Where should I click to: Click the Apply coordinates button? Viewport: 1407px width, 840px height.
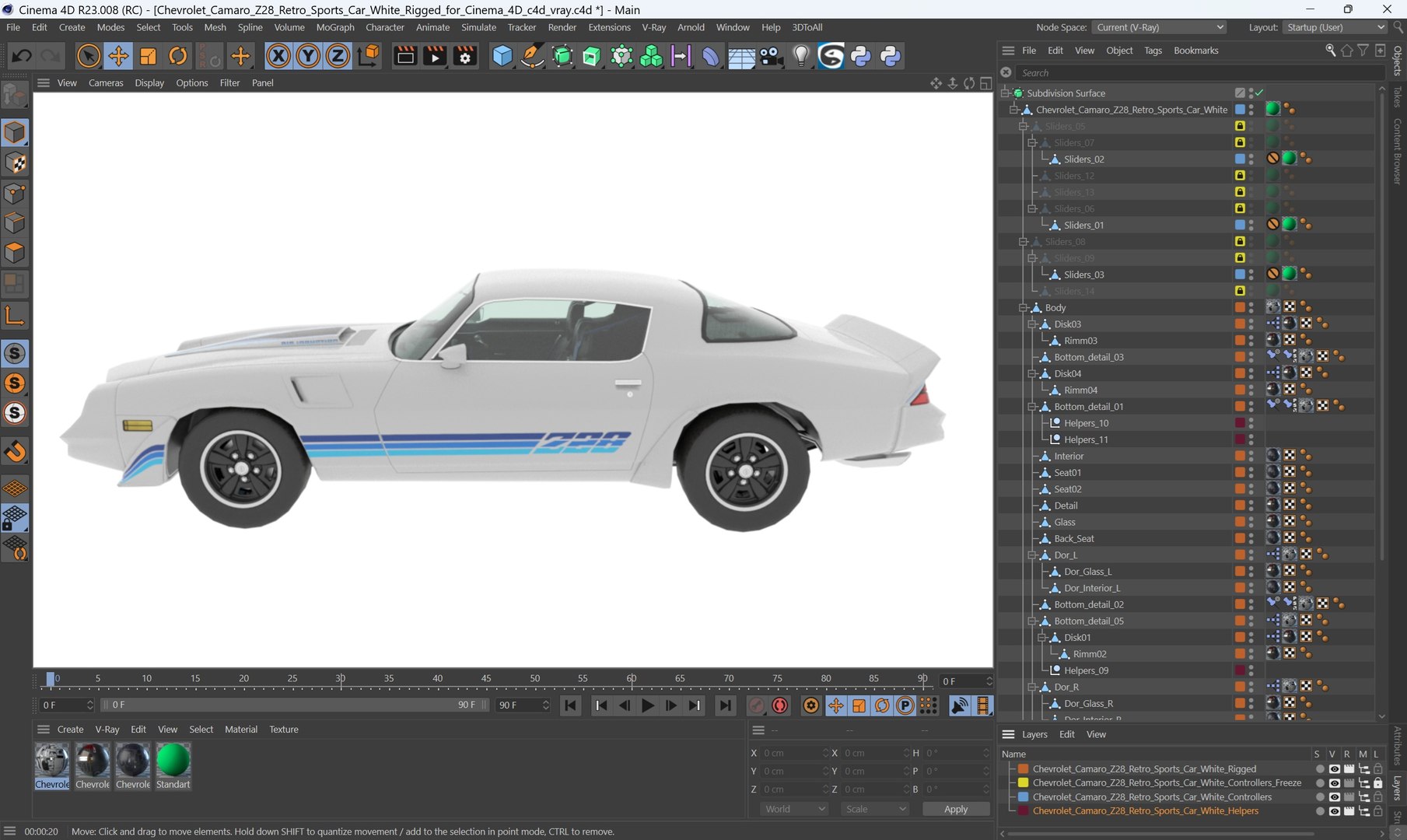pyautogui.click(x=956, y=809)
